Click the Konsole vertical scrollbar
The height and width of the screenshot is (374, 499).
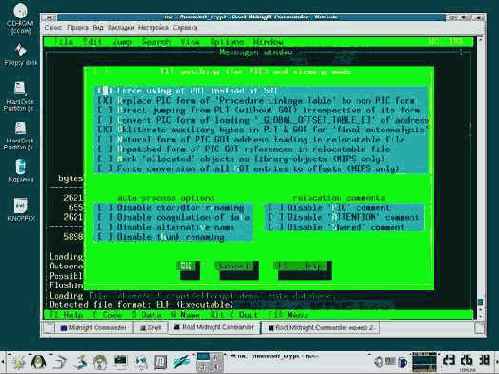coord(480,178)
